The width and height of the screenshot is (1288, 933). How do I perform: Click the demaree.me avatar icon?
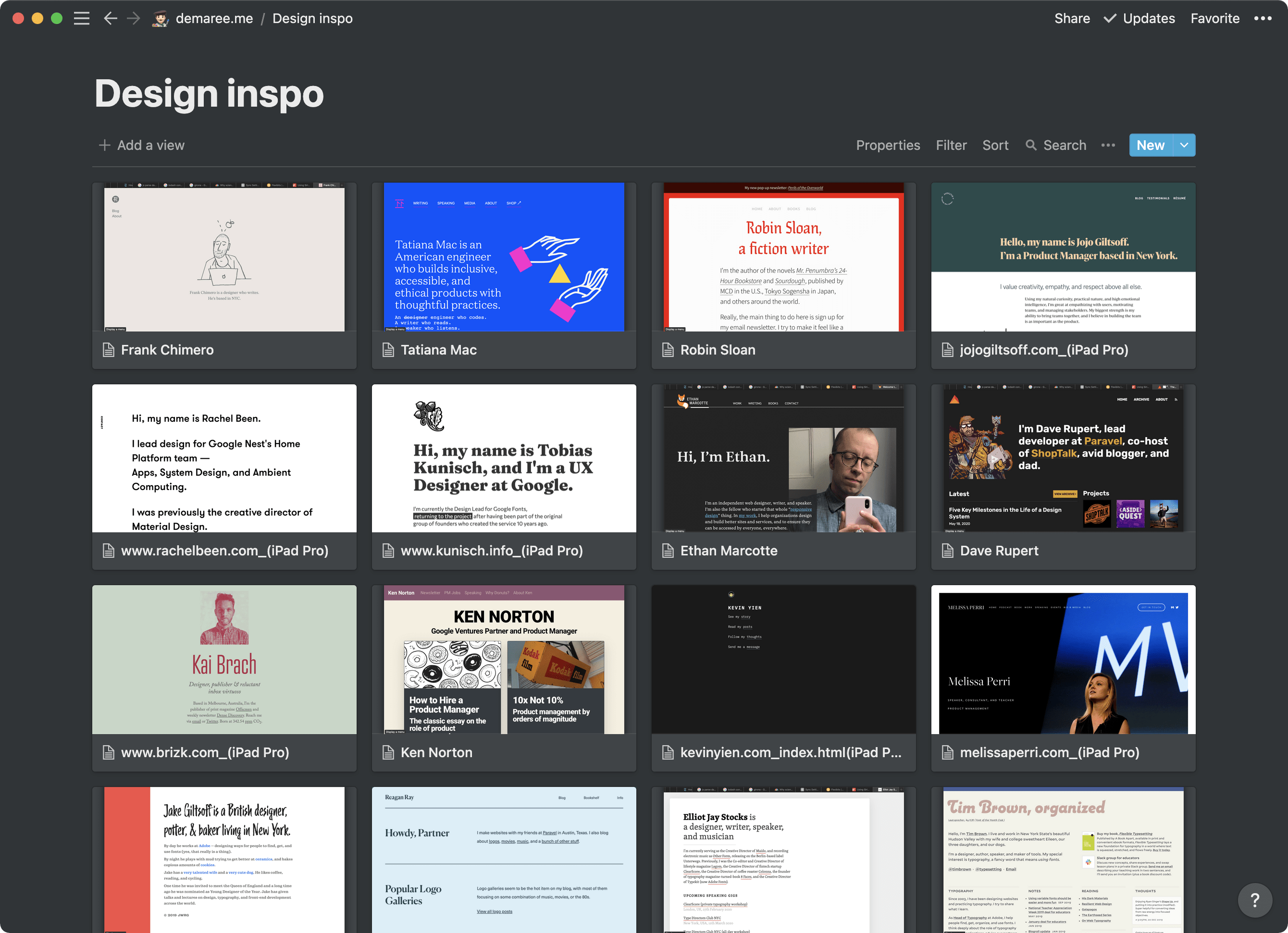[161, 19]
